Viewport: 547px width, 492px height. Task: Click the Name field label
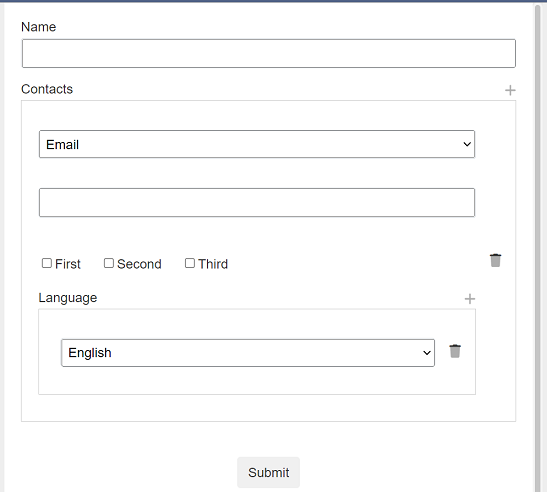pos(38,27)
